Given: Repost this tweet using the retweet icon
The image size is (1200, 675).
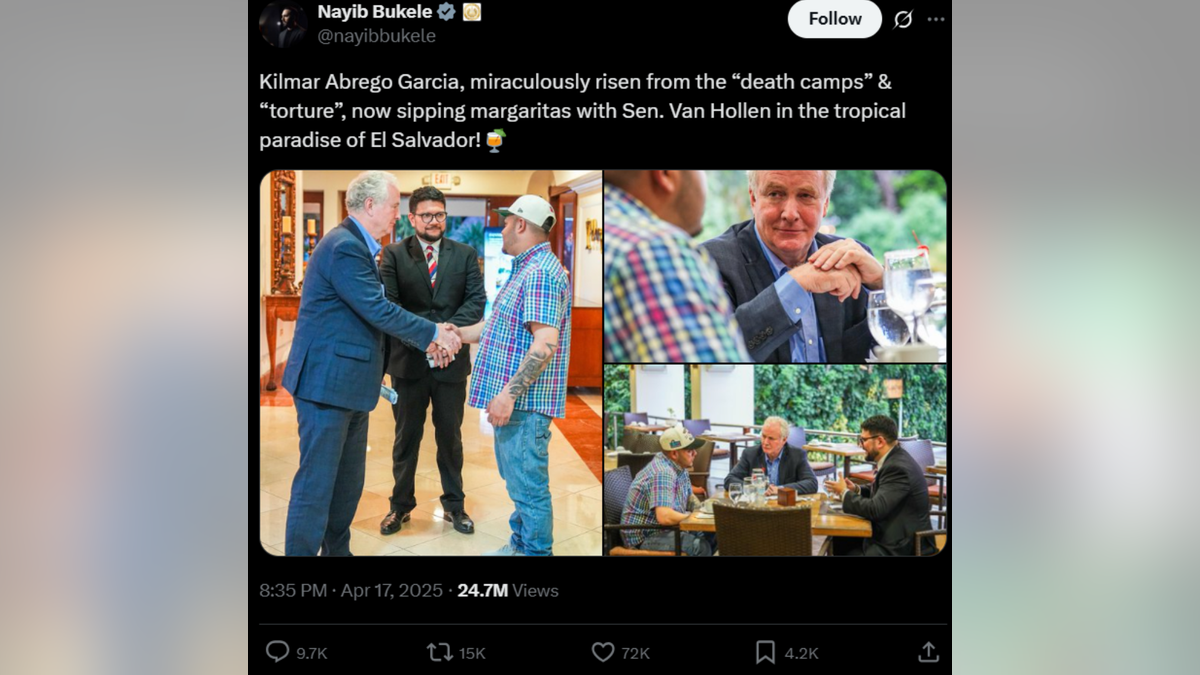Looking at the screenshot, I should [439, 652].
